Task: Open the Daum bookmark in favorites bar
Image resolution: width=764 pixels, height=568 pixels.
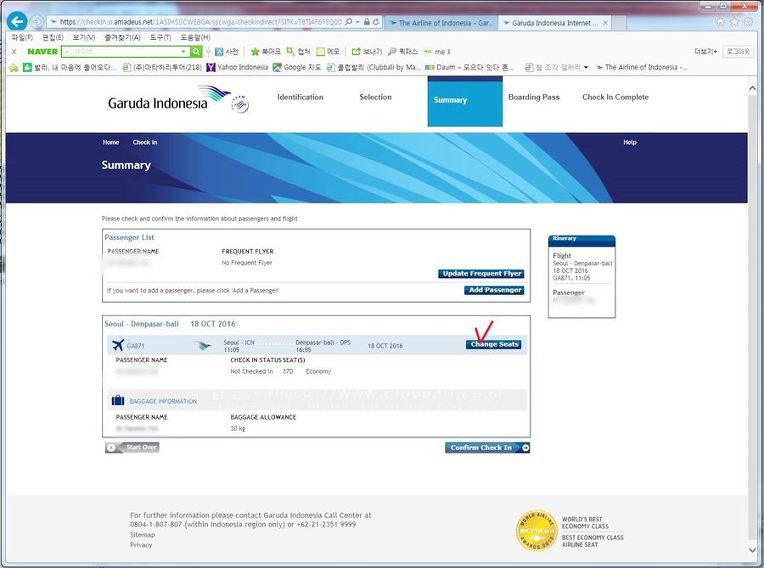Action: tap(469, 67)
